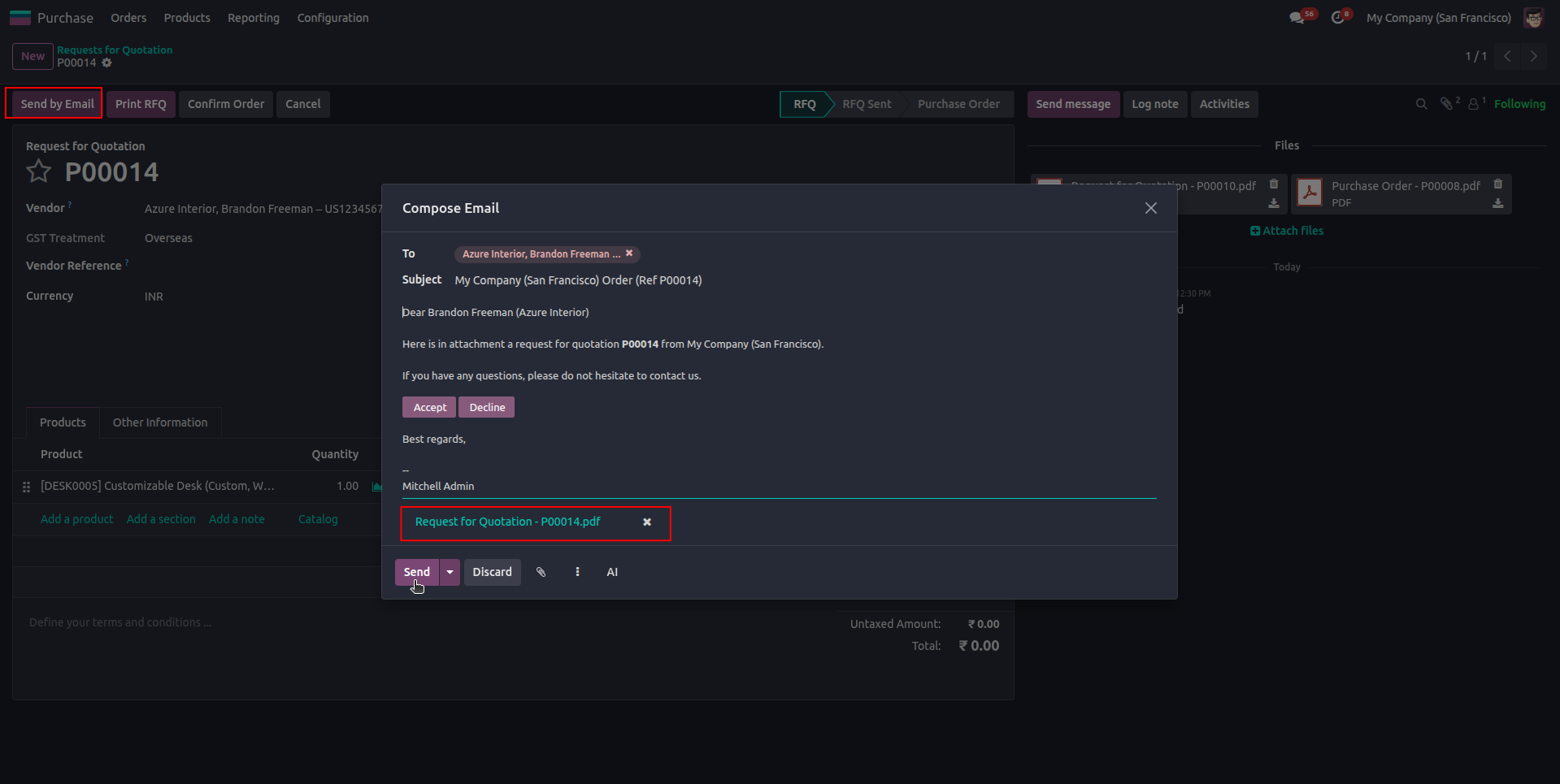The width and height of the screenshot is (1560, 784).
Task: Expand the Send button dropdown arrow
Action: click(450, 572)
